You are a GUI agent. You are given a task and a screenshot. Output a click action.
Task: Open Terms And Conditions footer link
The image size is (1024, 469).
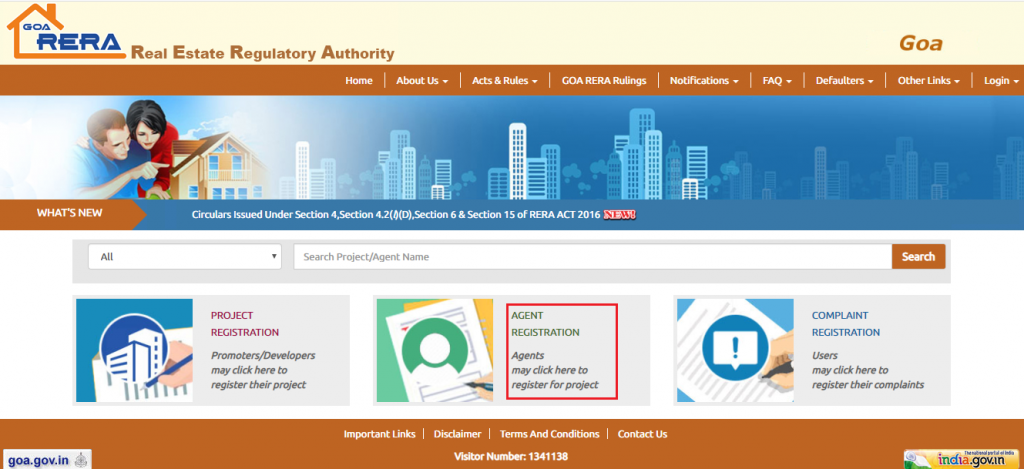click(549, 434)
